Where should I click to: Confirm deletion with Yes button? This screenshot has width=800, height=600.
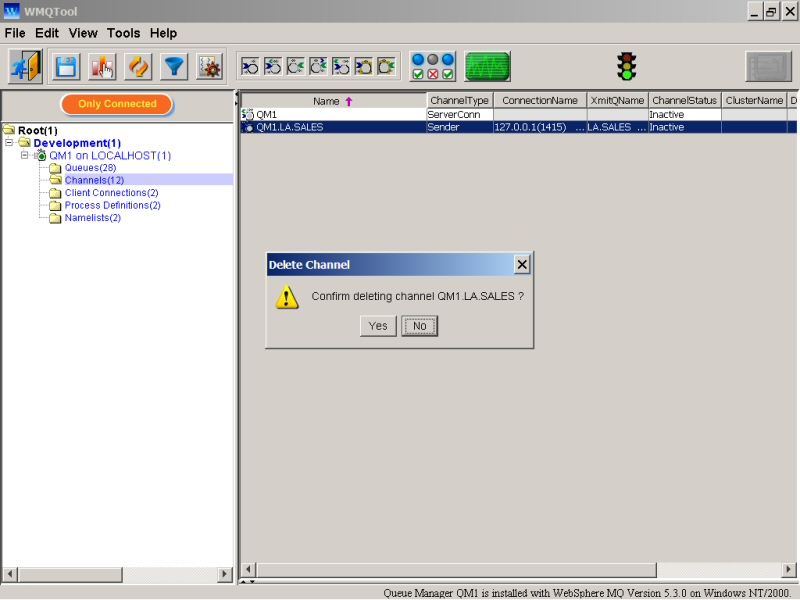pos(378,326)
